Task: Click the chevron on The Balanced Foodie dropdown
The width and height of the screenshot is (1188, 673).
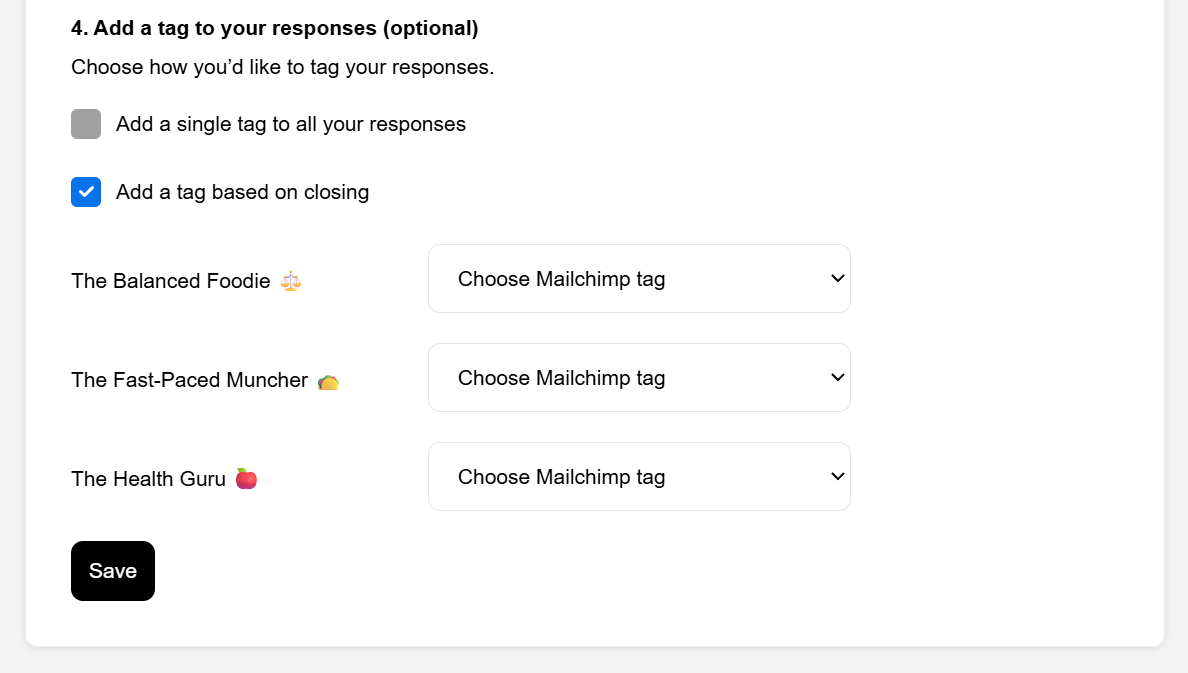Action: tap(838, 278)
